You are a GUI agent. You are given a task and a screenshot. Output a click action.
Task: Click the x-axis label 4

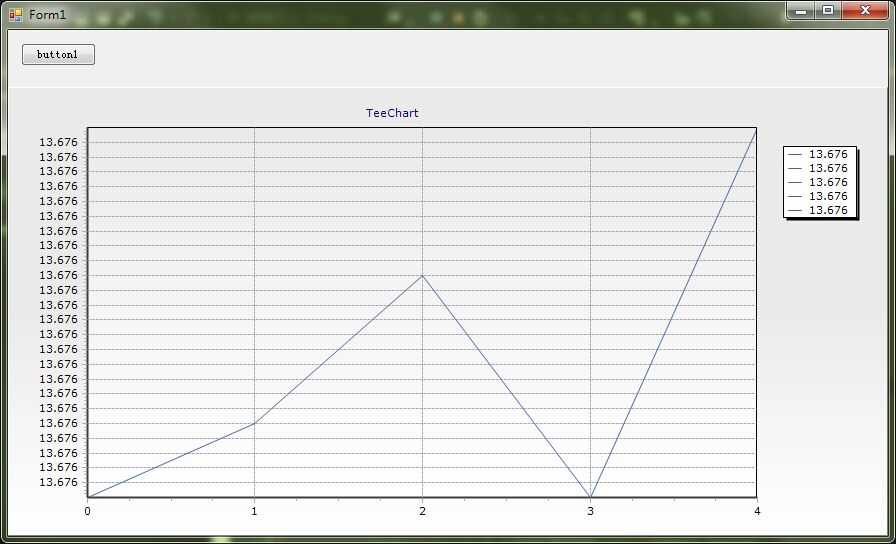coord(757,511)
